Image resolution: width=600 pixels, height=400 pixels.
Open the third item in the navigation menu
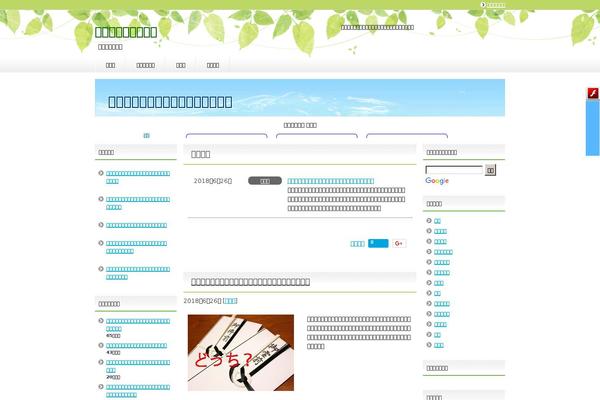(181, 65)
